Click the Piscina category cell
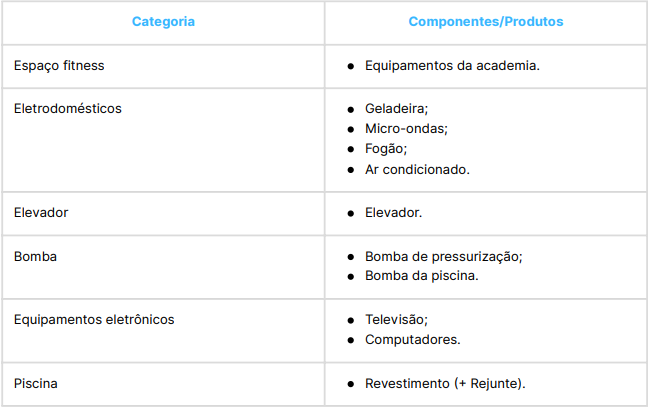This screenshot has height=408, width=651. click(x=37, y=383)
